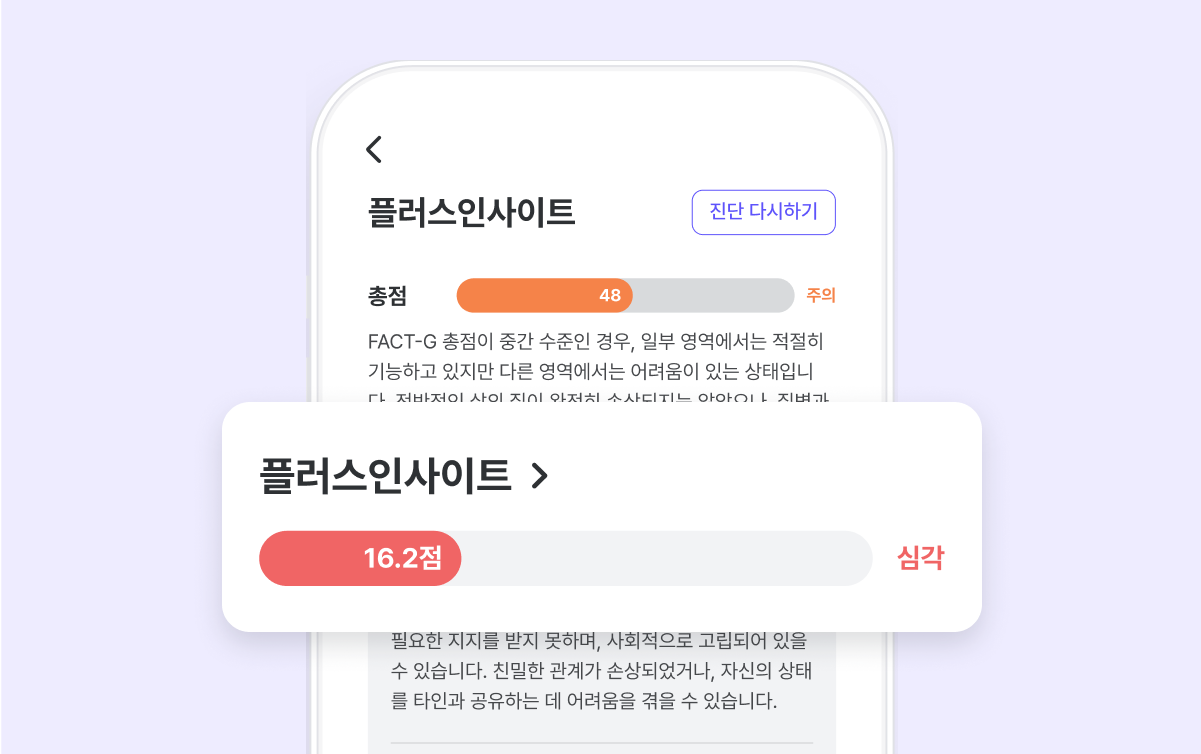Click the page heading 플러스인사이트

click(x=471, y=212)
